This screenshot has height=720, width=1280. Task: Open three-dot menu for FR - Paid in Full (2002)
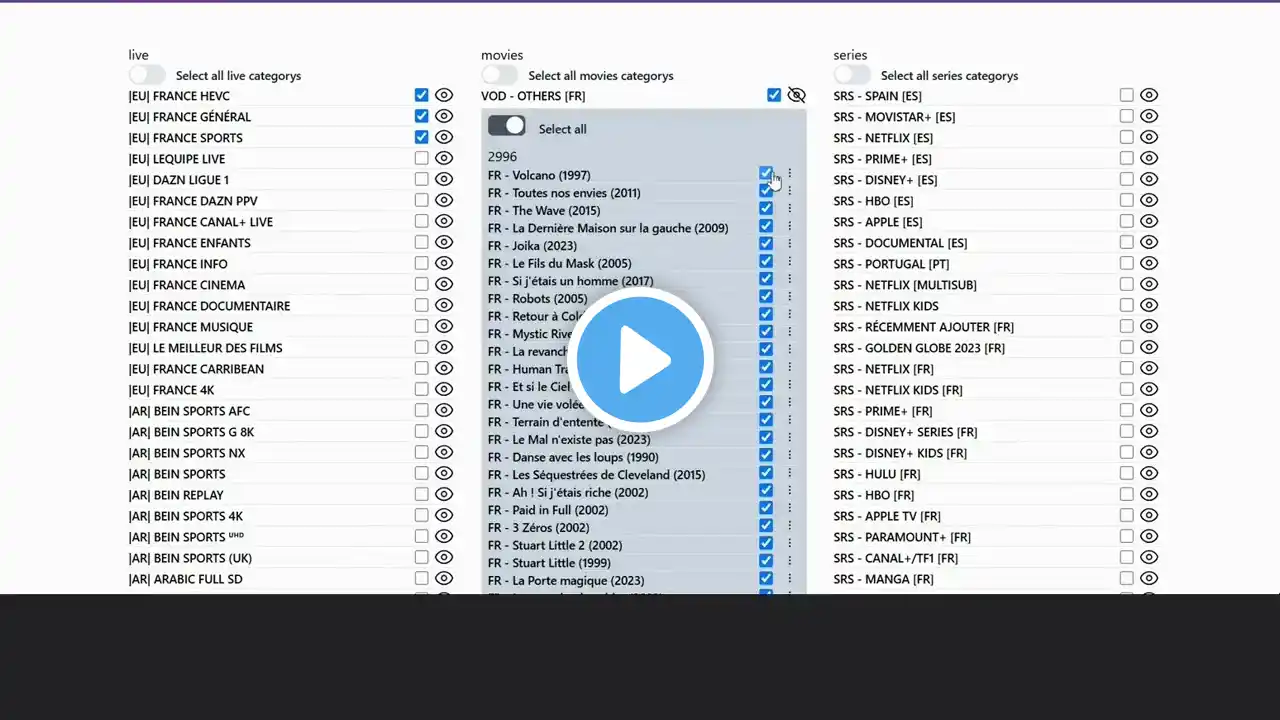click(x=789, y=508)
